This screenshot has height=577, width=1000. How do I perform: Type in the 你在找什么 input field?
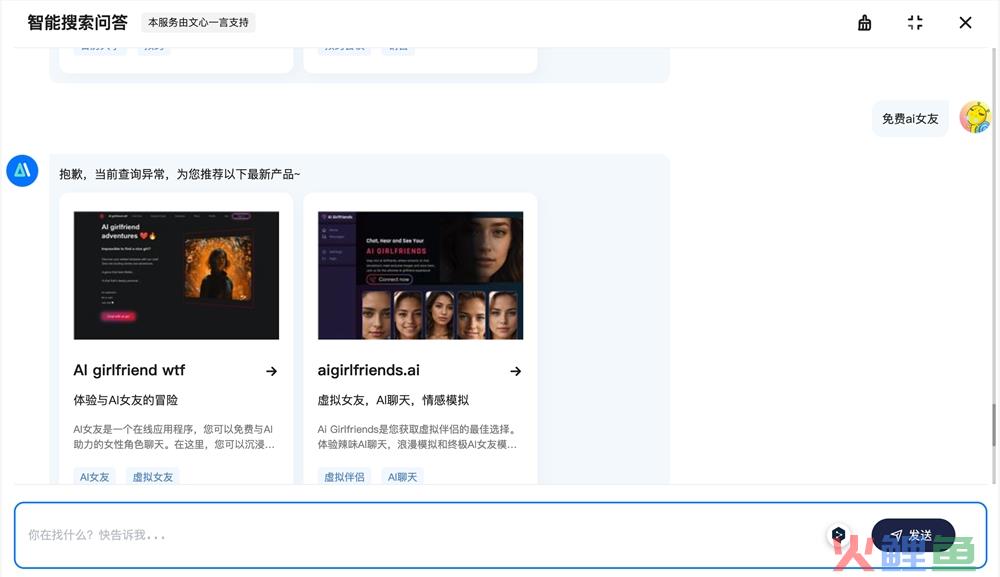click(400, 535)
